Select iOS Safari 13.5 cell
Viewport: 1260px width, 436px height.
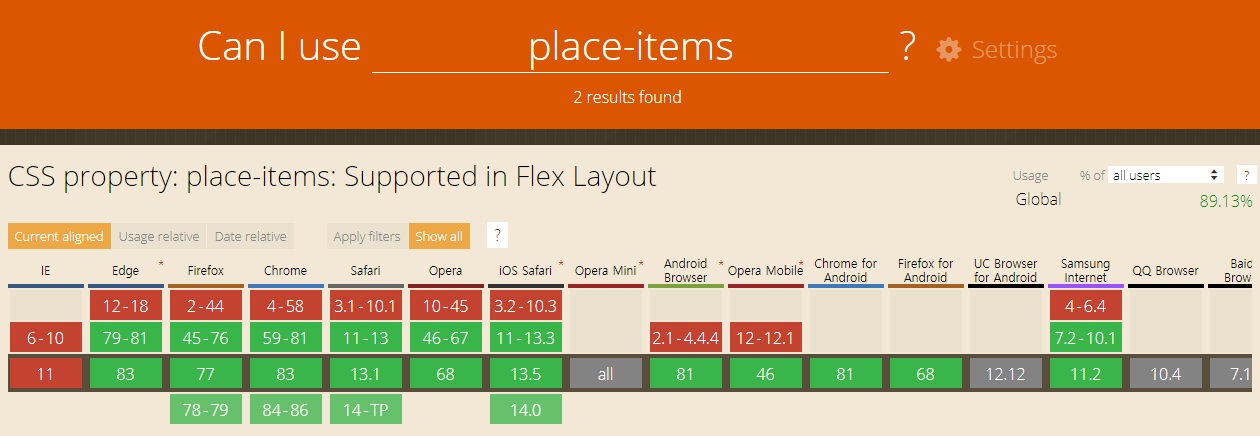point(525,374)
